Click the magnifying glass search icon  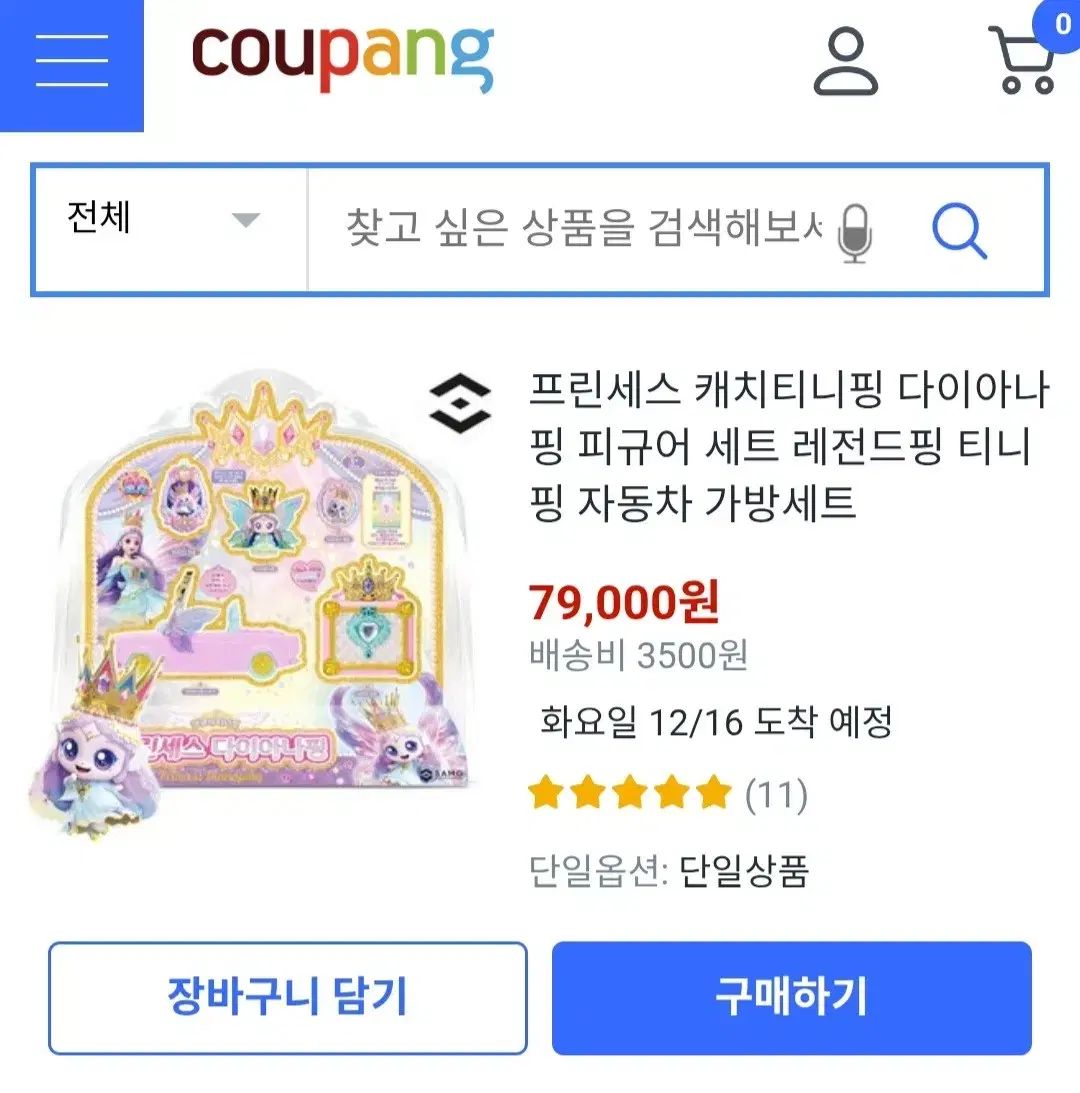pos(959,231)
